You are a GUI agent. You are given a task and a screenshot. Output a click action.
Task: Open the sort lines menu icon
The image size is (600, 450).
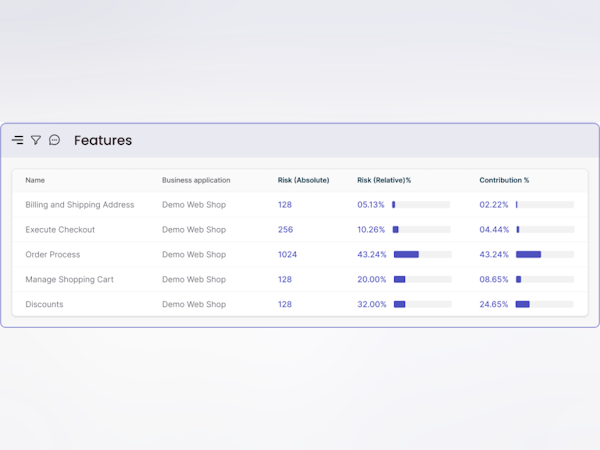pos(17,140)
